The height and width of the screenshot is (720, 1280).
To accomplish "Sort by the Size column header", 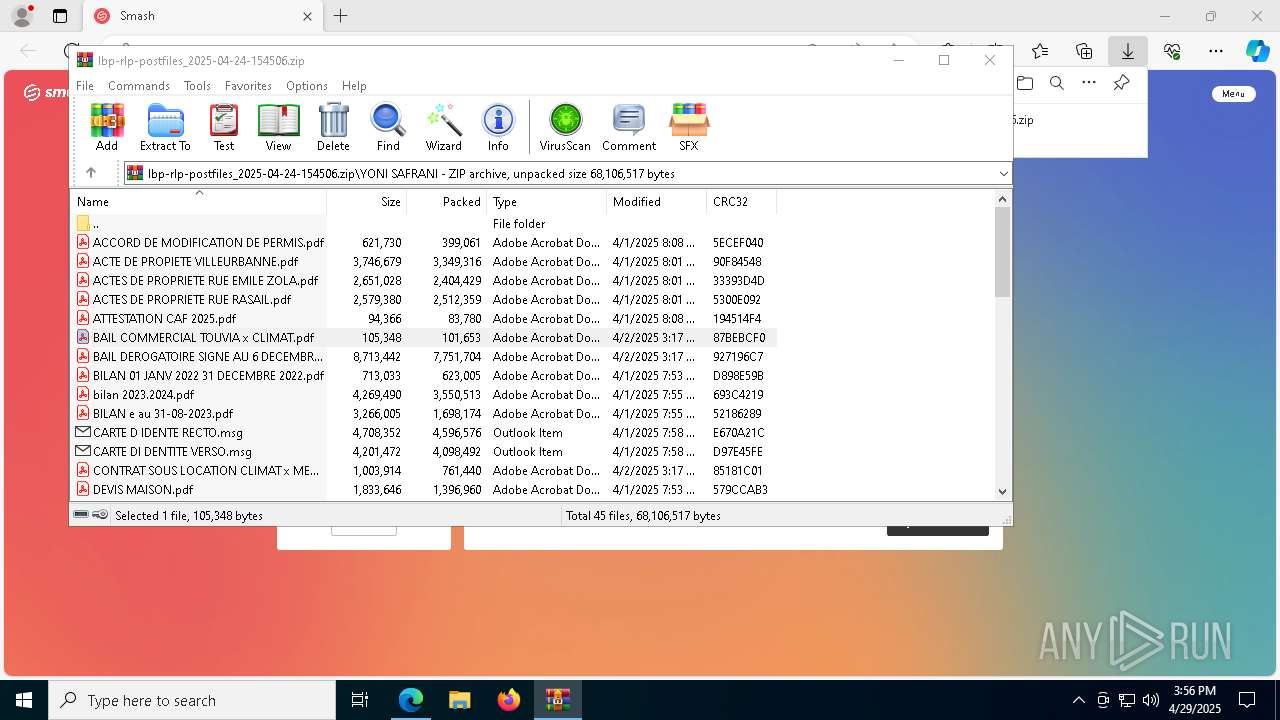I will pyautogui.click(x=366, y=201).
